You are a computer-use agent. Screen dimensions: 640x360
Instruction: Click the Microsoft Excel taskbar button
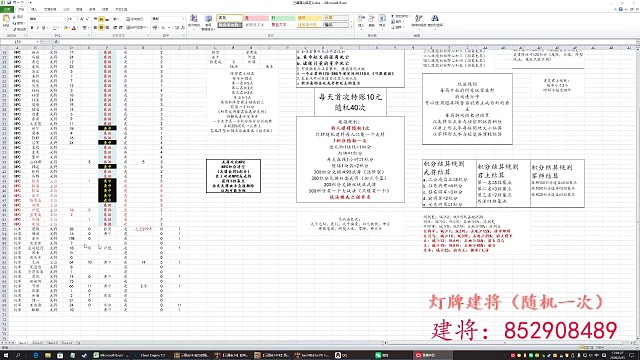click(111, 356)
